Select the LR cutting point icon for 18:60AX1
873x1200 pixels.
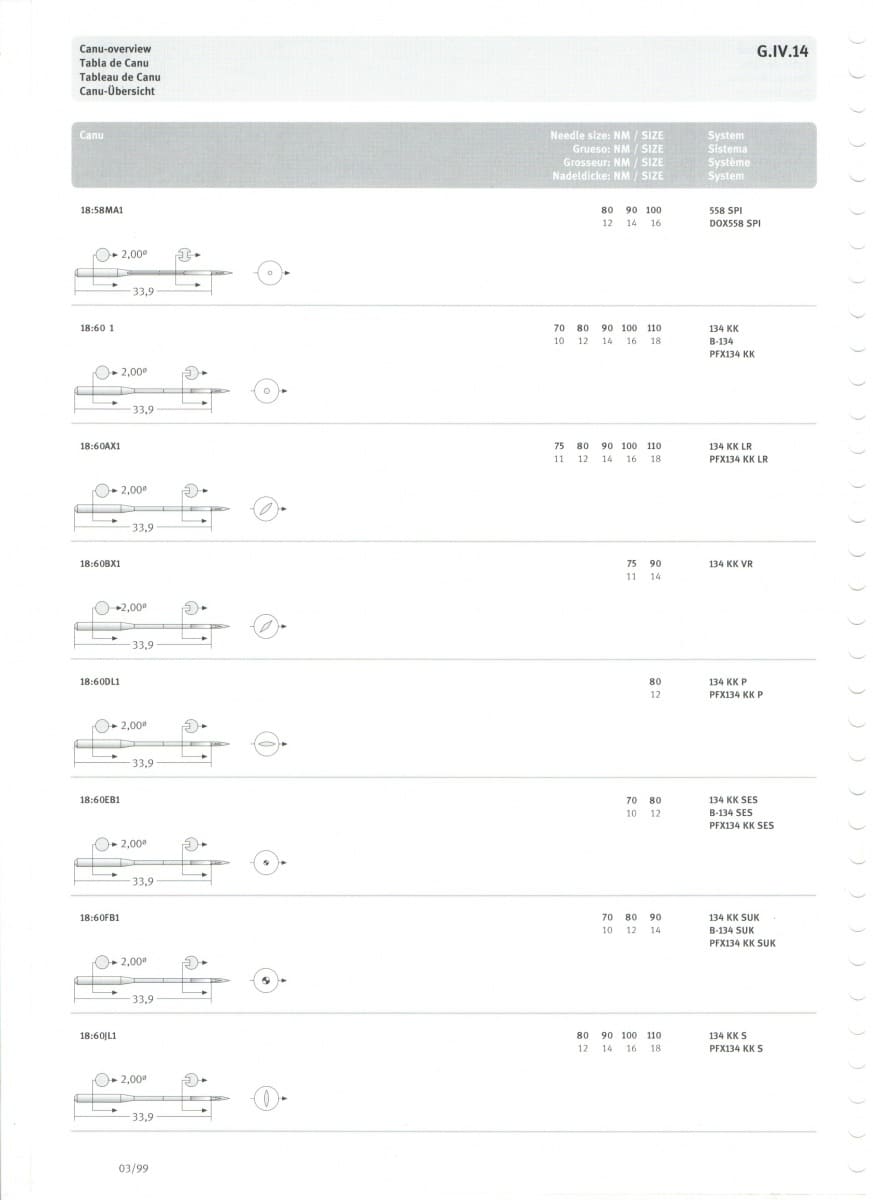click(267, 509)
